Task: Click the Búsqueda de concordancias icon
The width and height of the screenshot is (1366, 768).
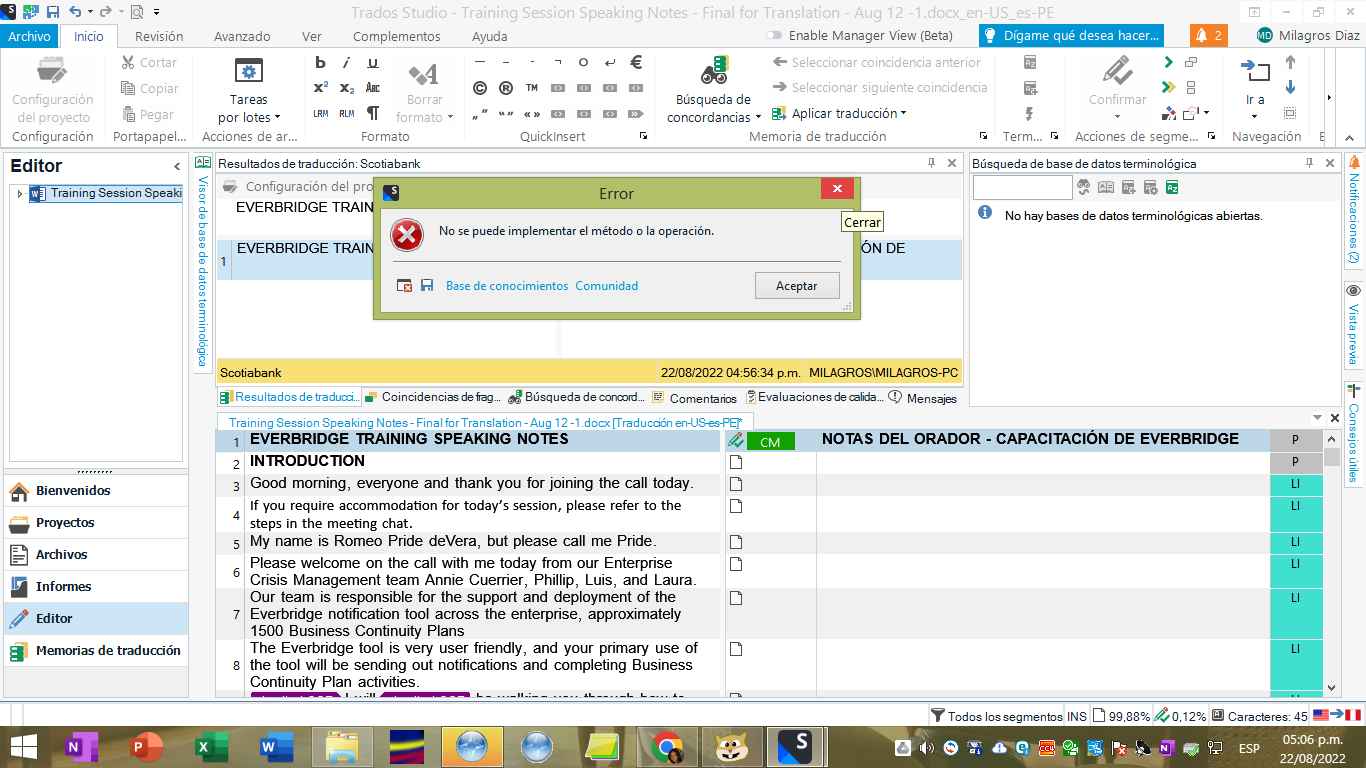Action: [713, 72]
